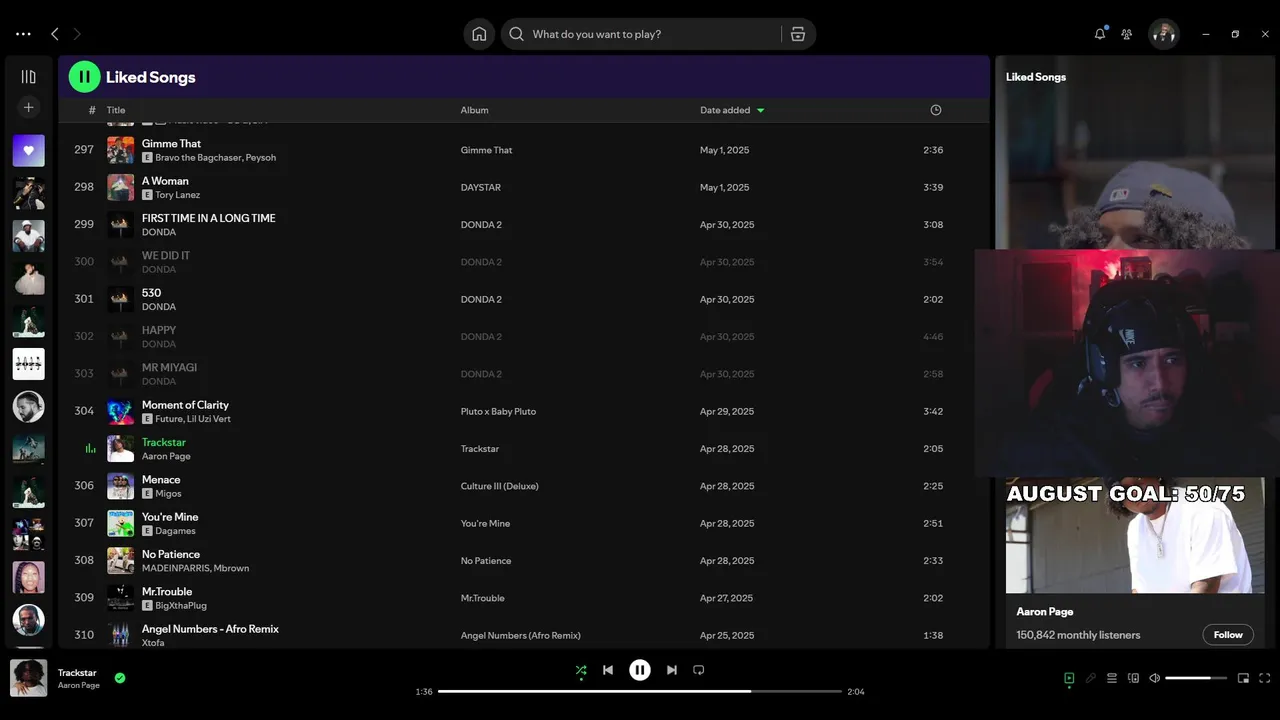
Task: Open the Peysoh artist link
Action: click(x=261, y=158)
